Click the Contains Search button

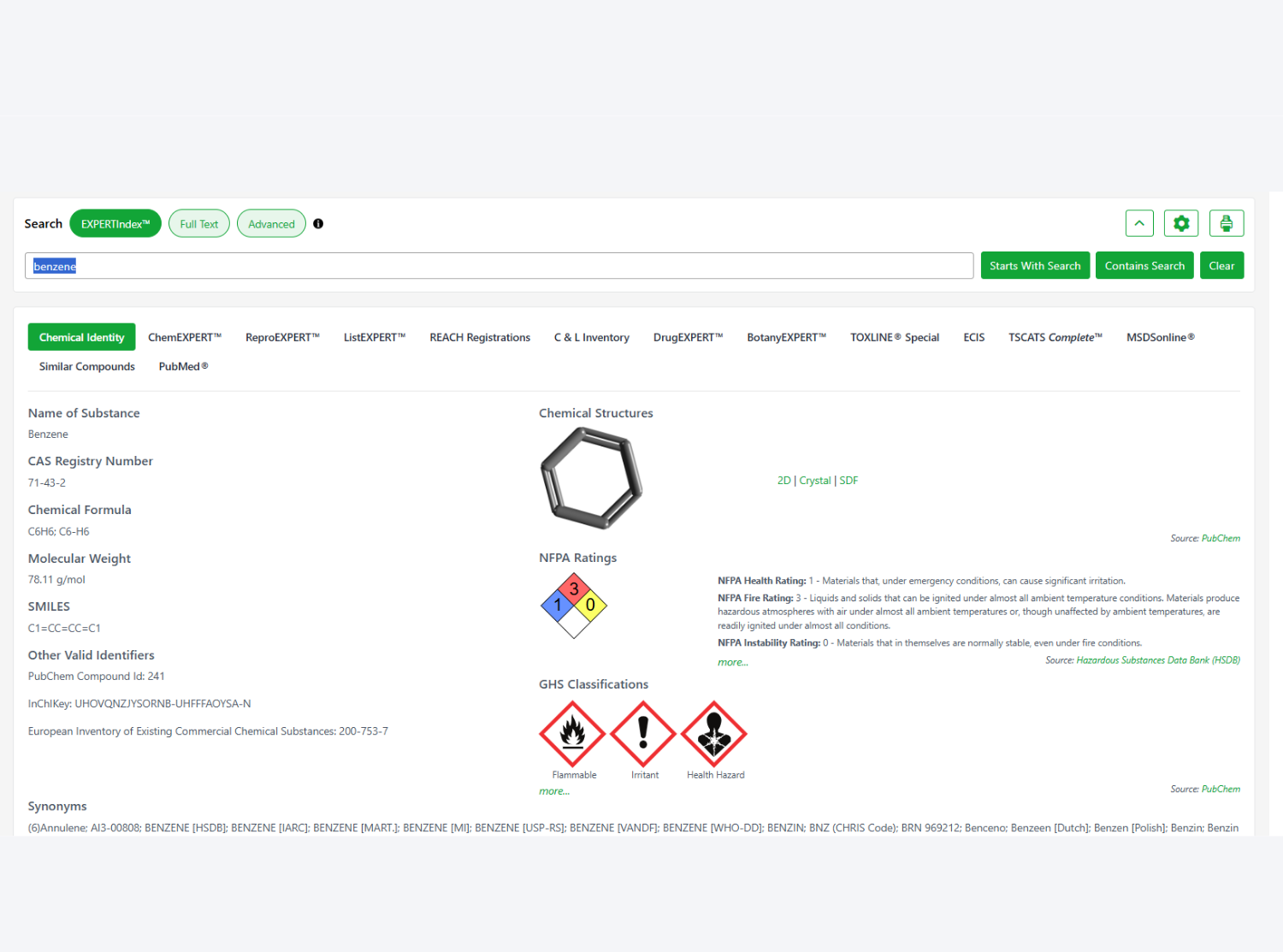pyautogui.click(x=1144, y=266)
